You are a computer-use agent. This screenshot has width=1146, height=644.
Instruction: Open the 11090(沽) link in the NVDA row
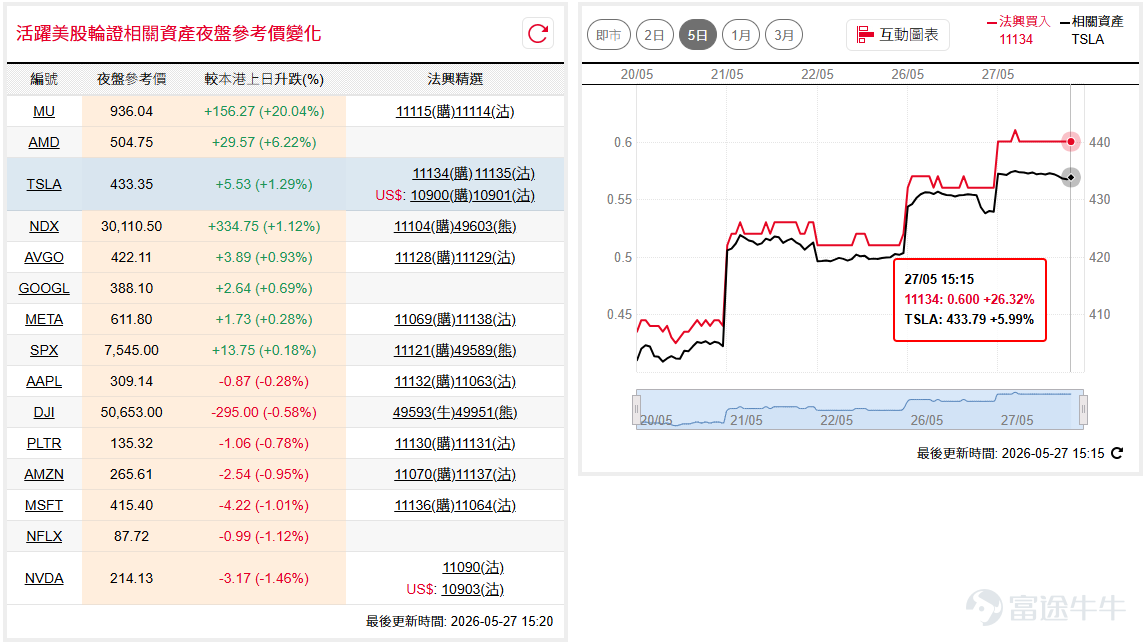473,567
